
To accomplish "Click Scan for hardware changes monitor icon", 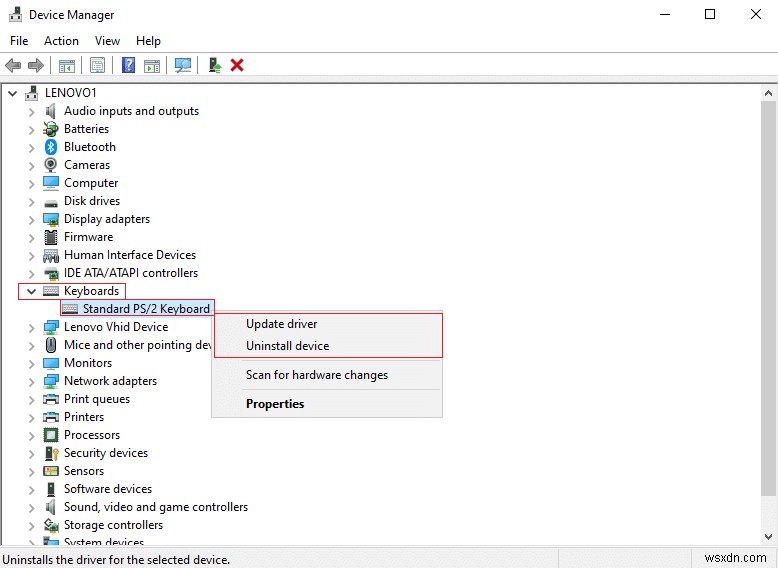I will (183, 65).
